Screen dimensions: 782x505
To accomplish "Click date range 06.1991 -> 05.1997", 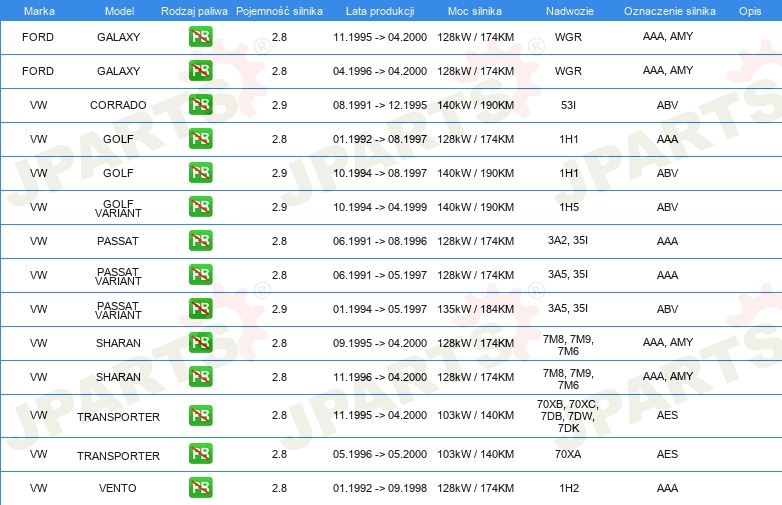I will tap(380, 275).
